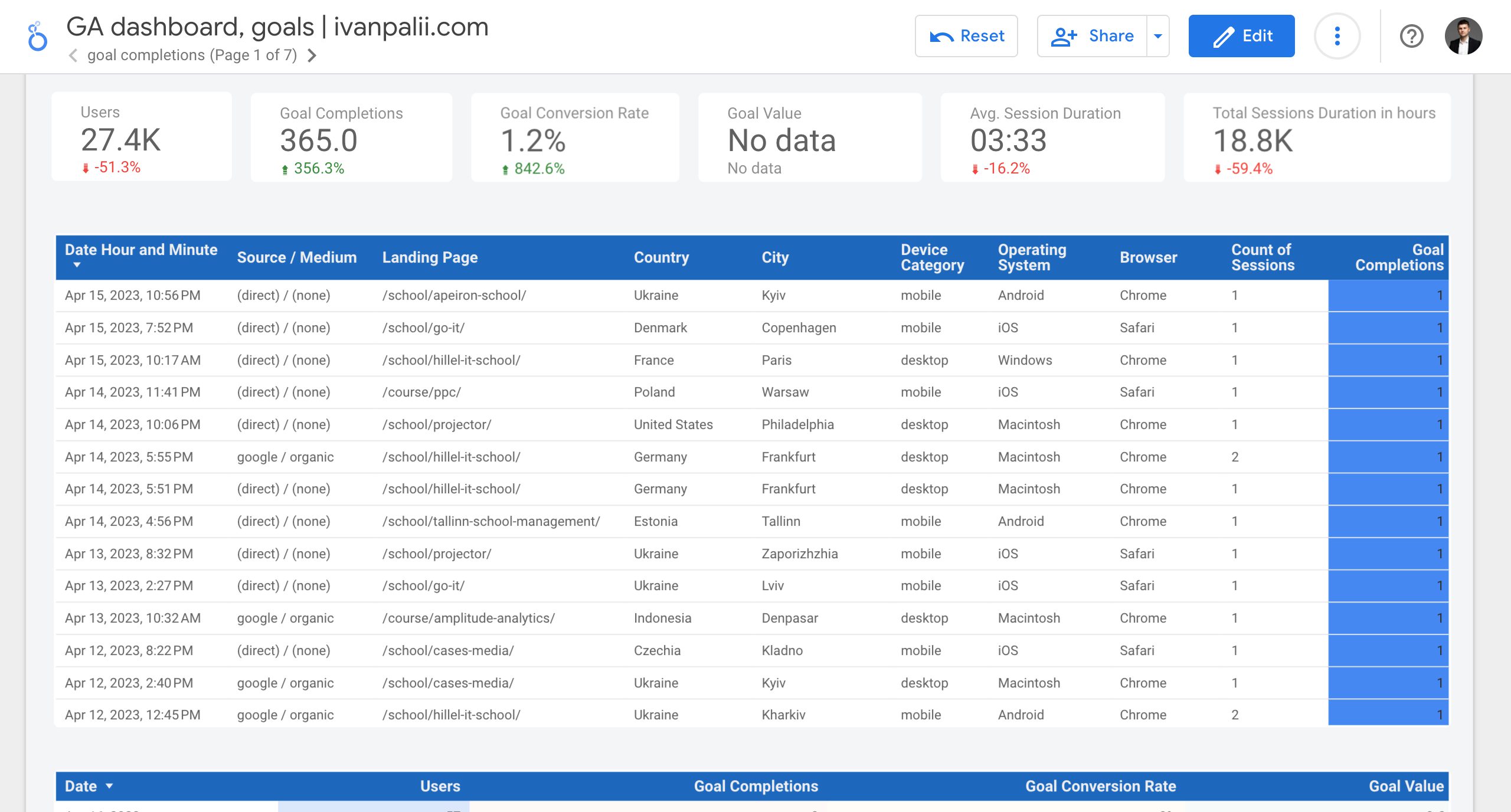Viewport: 1511px width, 812px height.
Task: Sort by Goal Completions column in top table
Action: coord(1399,257)
